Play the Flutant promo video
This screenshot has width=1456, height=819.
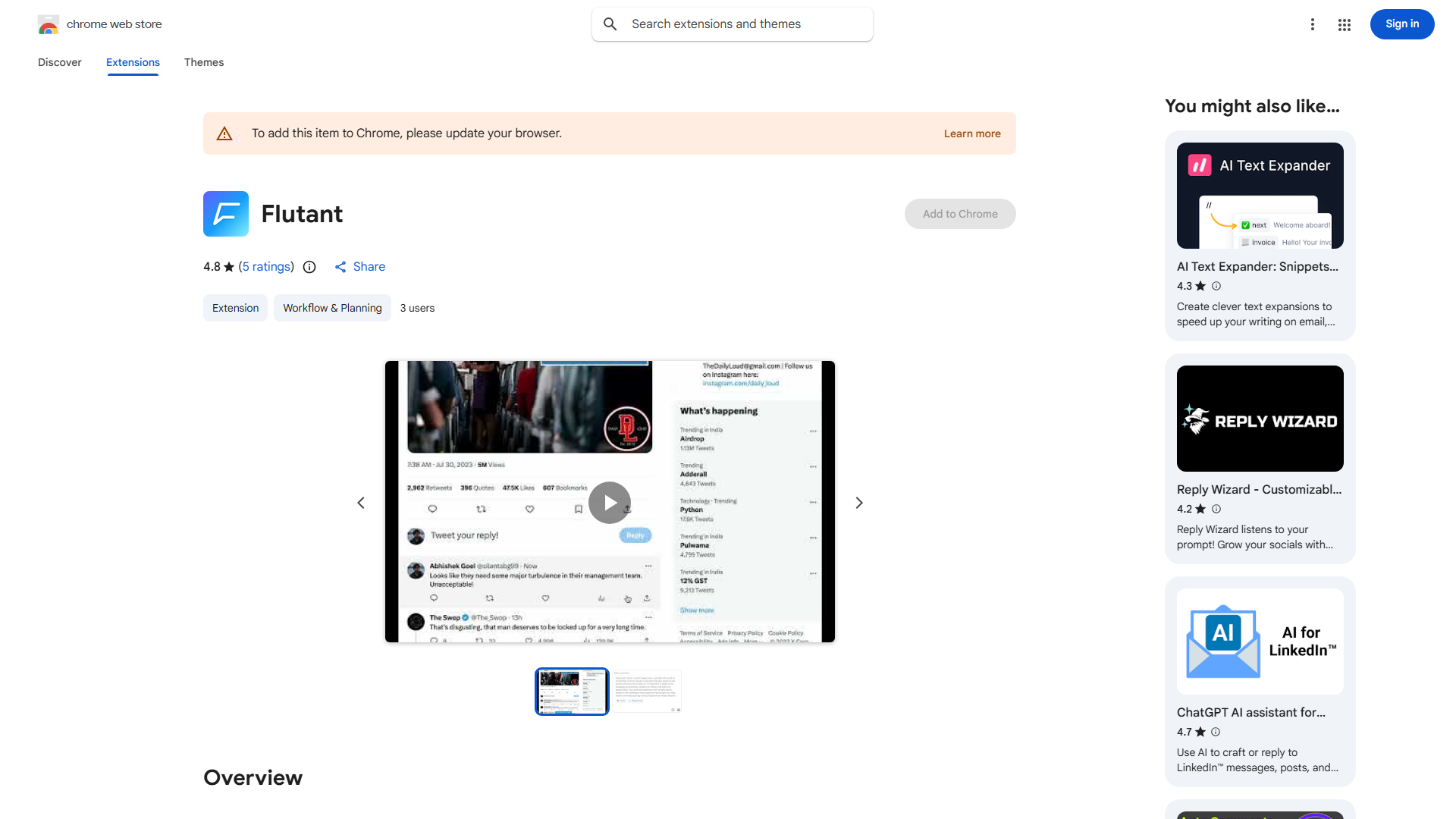coord(609,502)
